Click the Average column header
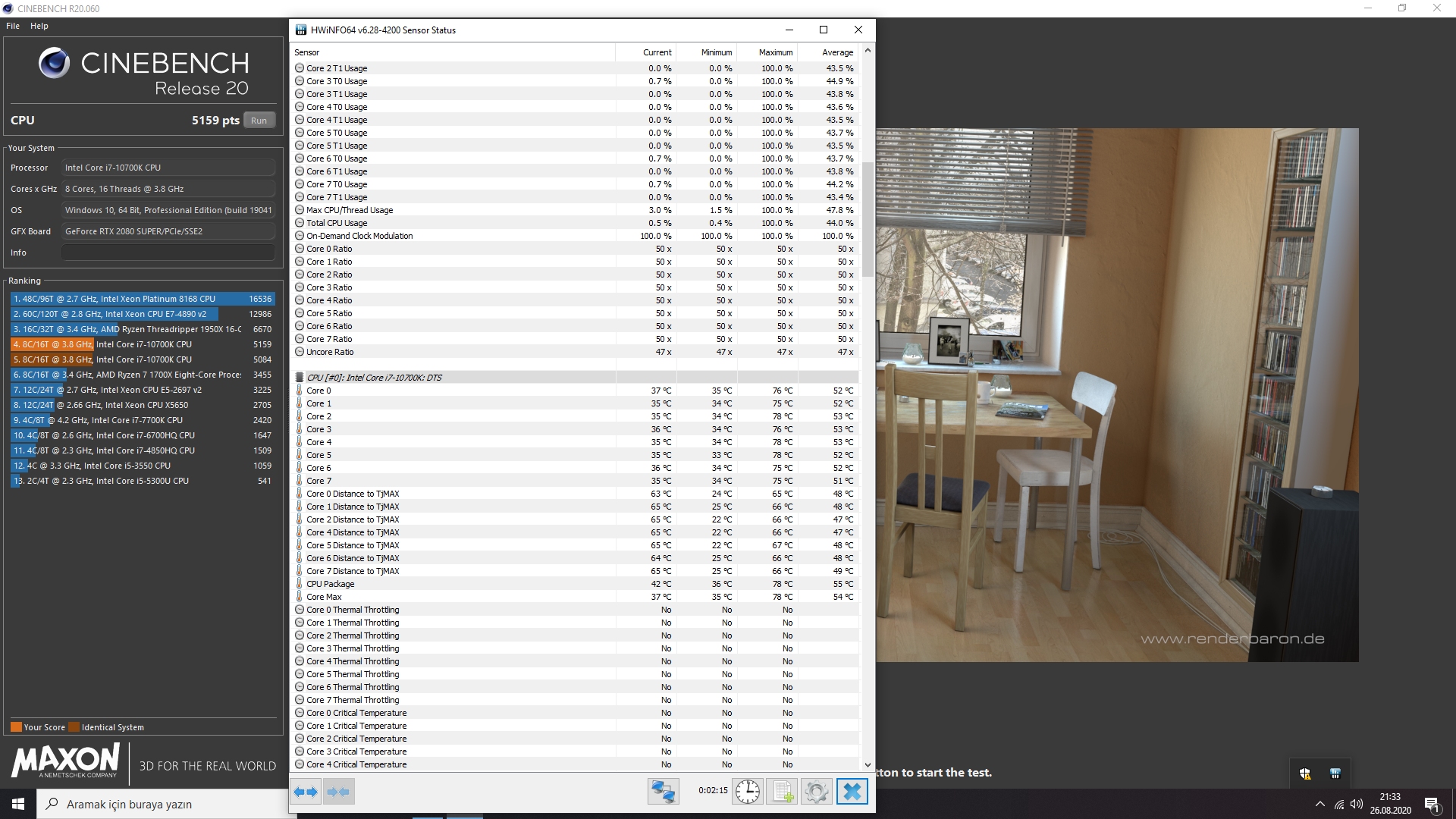The width and height of the screenshot is (1456, 819). coord(828,52)
